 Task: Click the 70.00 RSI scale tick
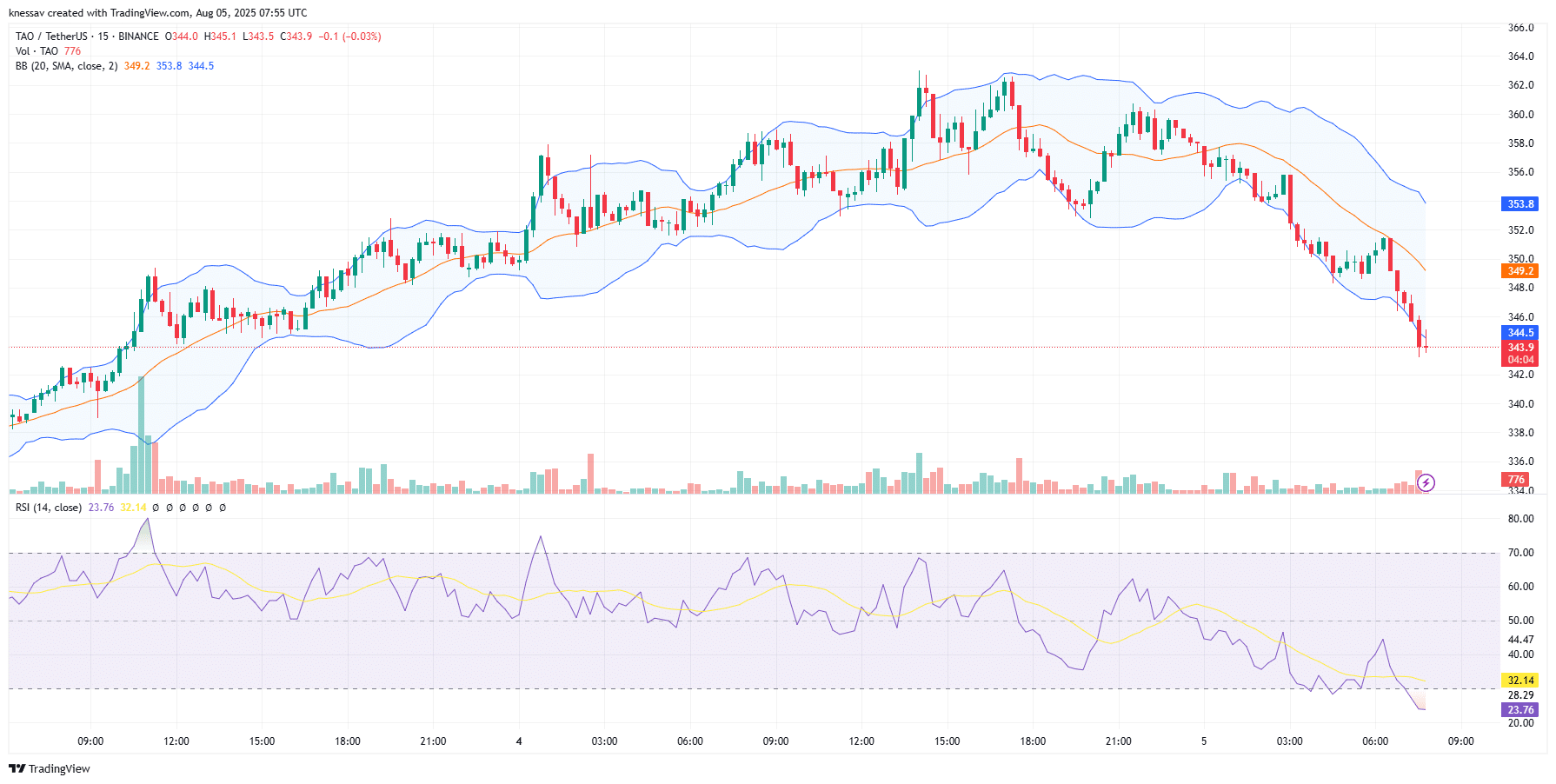click(x=1520, y=553)
